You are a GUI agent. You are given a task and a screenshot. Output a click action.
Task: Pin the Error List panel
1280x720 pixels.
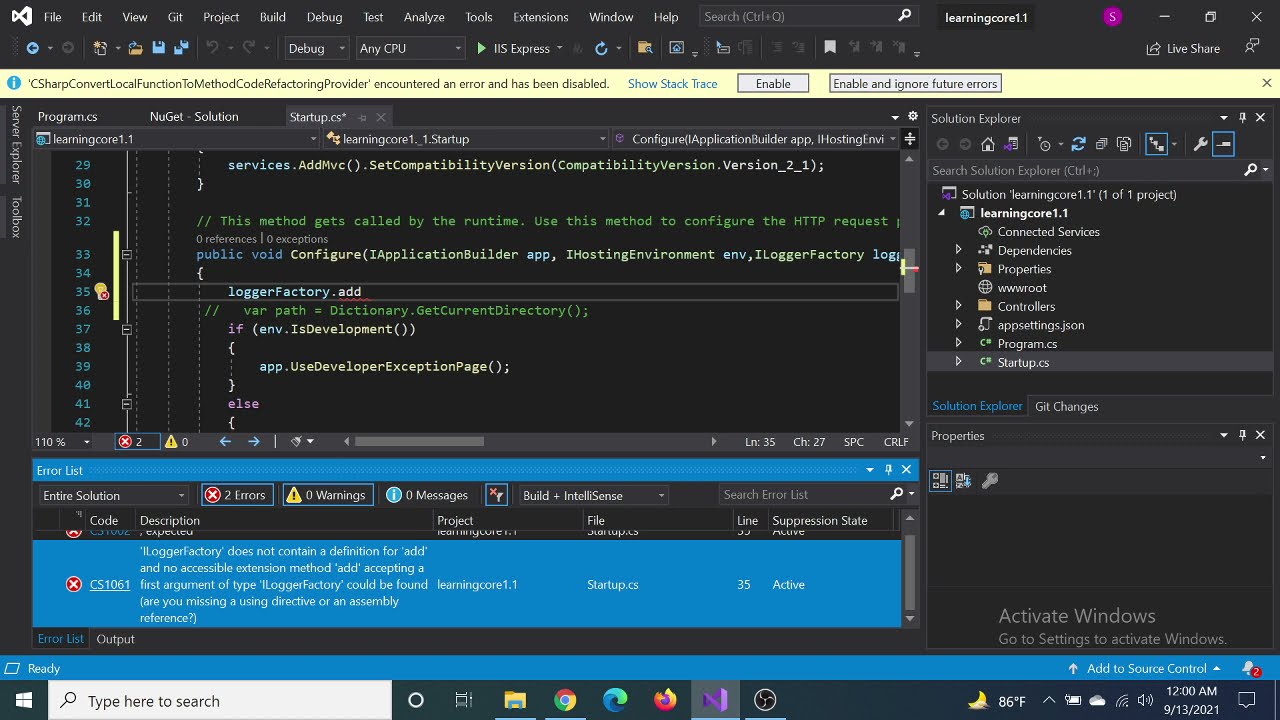888,470
